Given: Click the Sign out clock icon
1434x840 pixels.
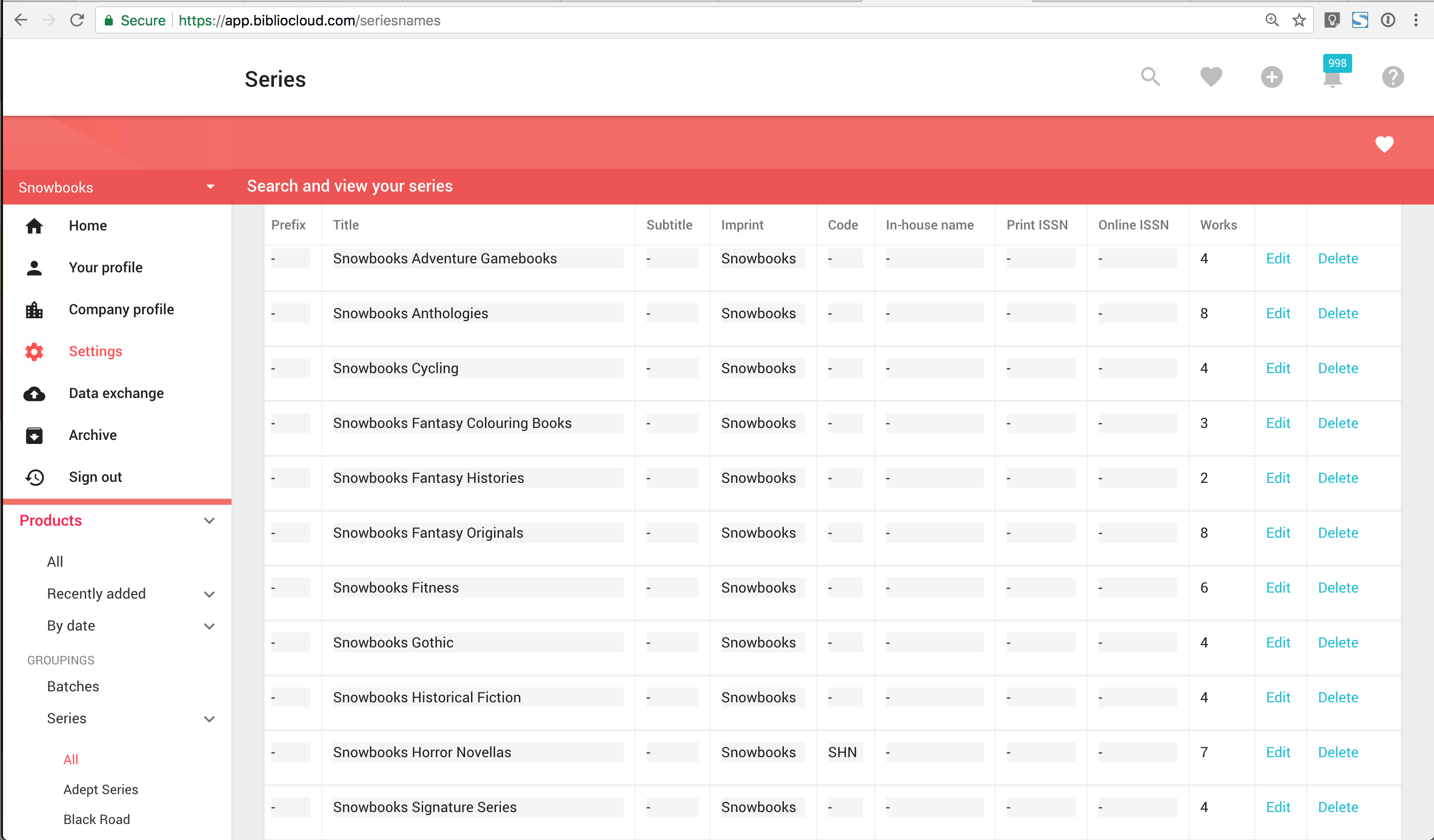Looking at the screenshot, I should pos(34,477).
